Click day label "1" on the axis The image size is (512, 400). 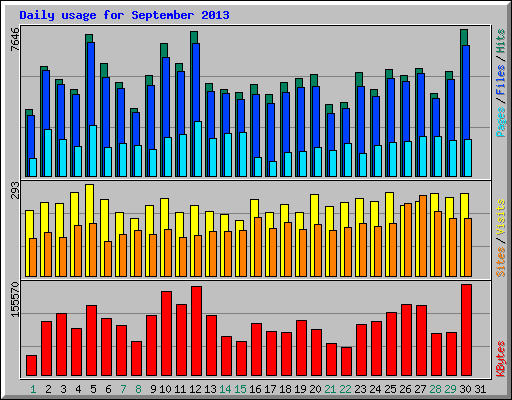pyautogui.click(x=33, y=389)
